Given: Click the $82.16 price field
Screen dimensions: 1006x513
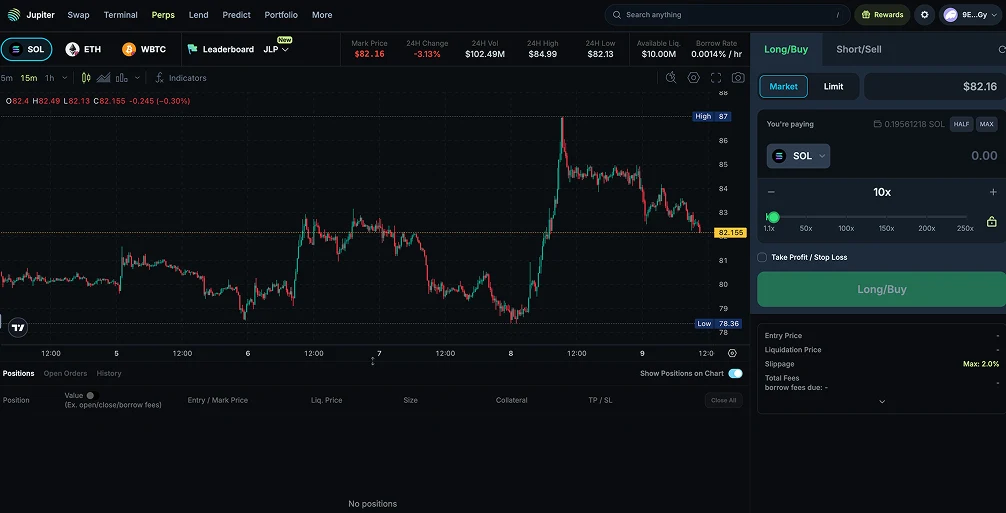Looking at the screenshot, I should [x=934, y=87].
